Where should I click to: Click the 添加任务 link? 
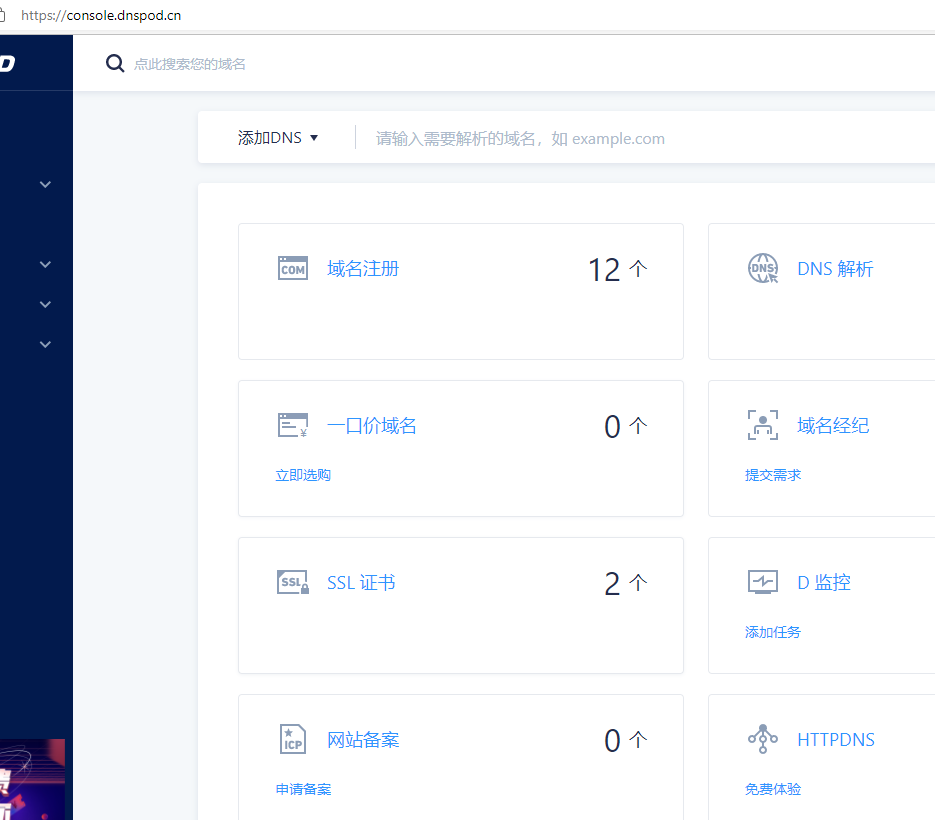(x=773, y=632)
